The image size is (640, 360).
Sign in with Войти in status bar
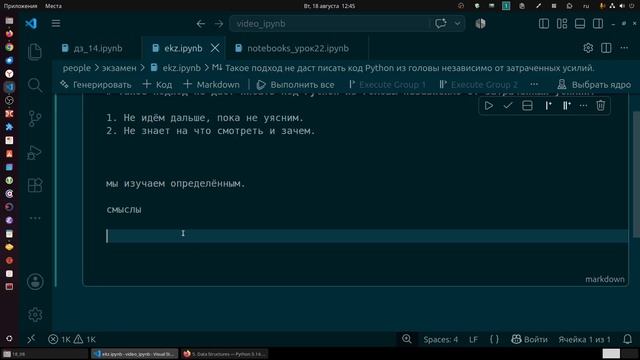click(x=529, y=339)
